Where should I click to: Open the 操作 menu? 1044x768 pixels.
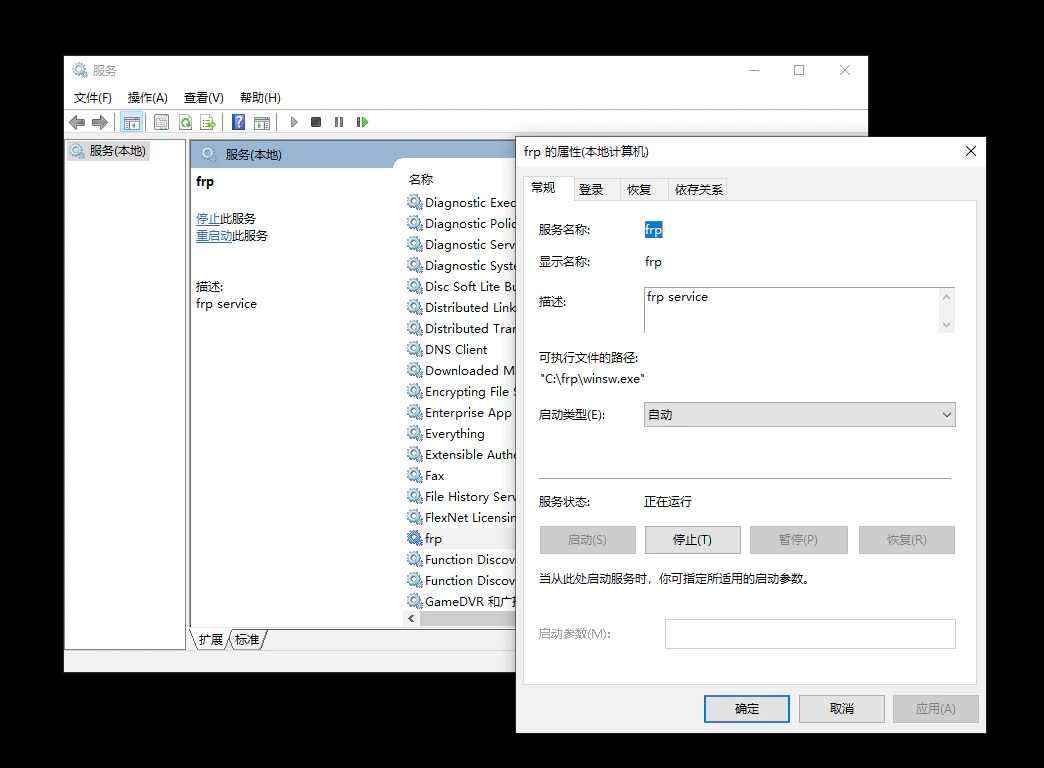(x=148, y=97)
